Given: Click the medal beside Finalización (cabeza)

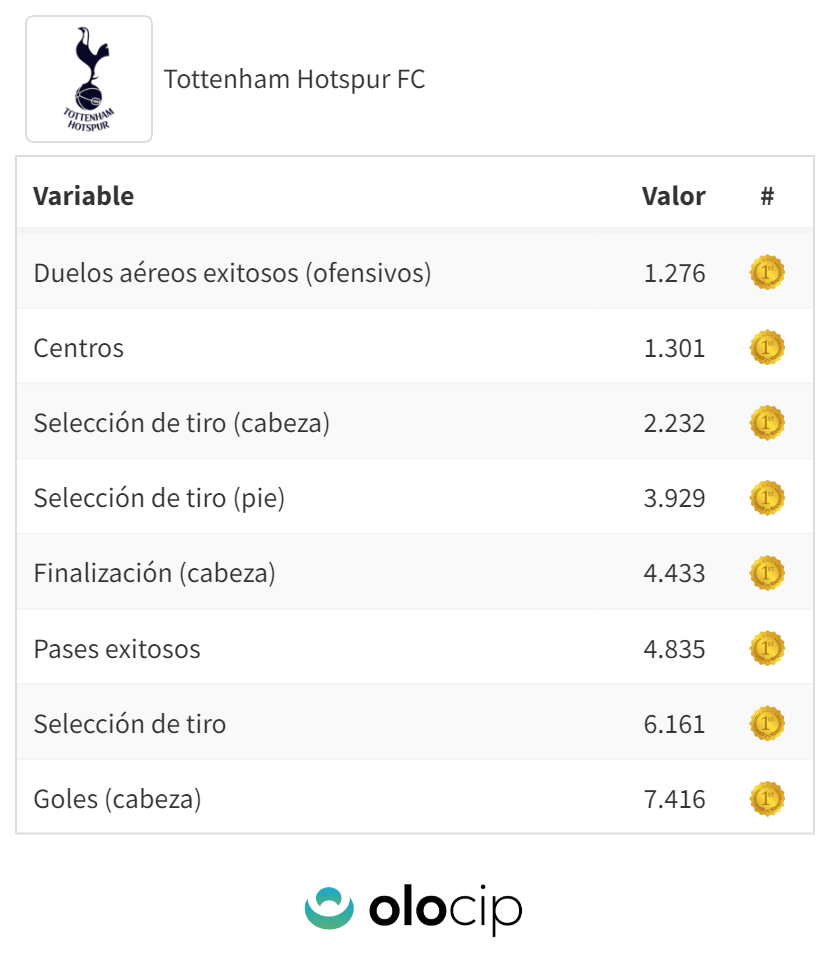Looking at the screenshot, I should (x=767, y=573).
